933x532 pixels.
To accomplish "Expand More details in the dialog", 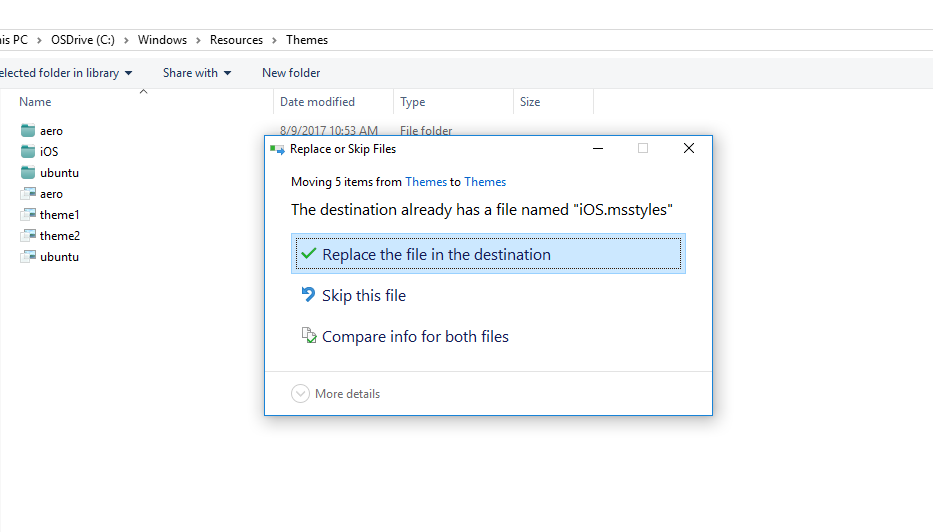I will pos(300,394).
